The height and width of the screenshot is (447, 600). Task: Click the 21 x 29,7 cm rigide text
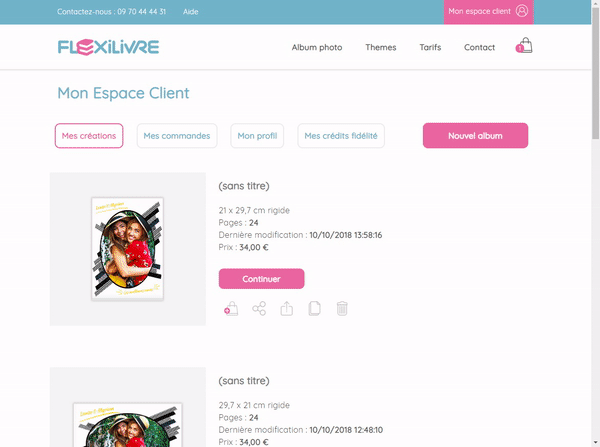[254, 210]
